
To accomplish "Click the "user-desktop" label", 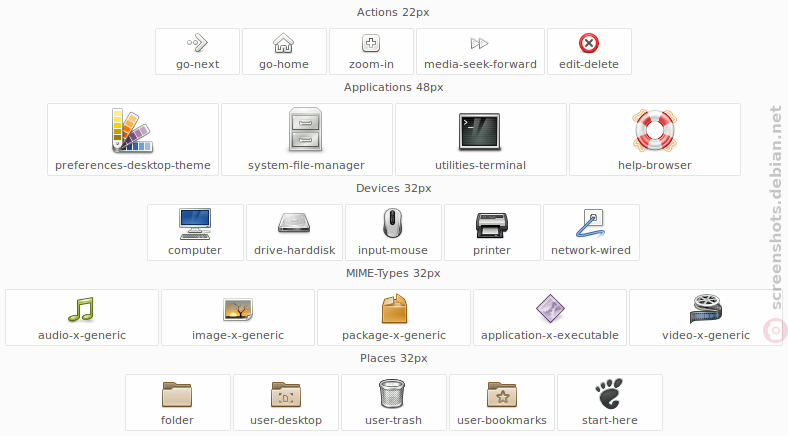I will (x=286, y=420).
